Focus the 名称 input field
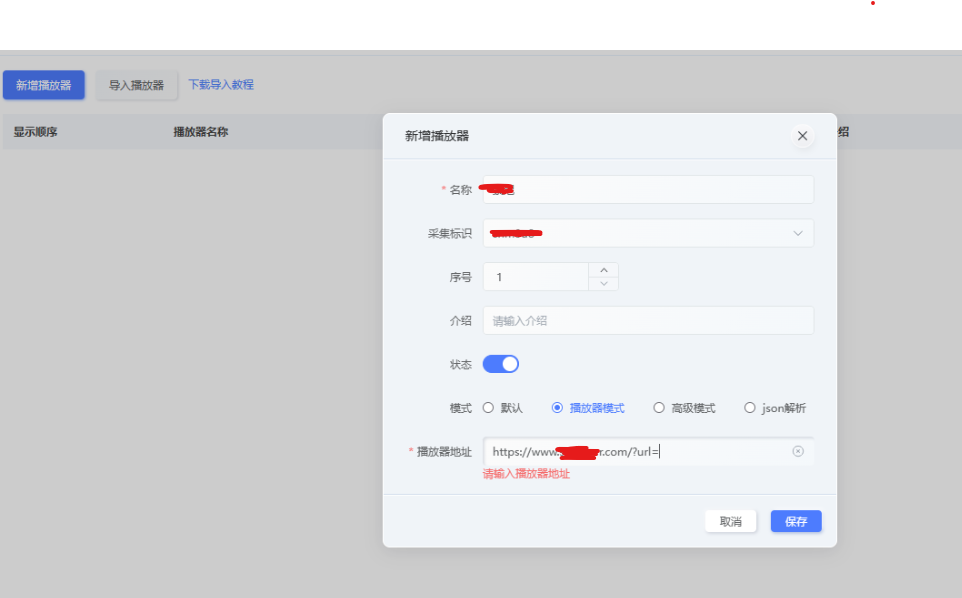This screenshot has height=598, width=962. (648, 190)
